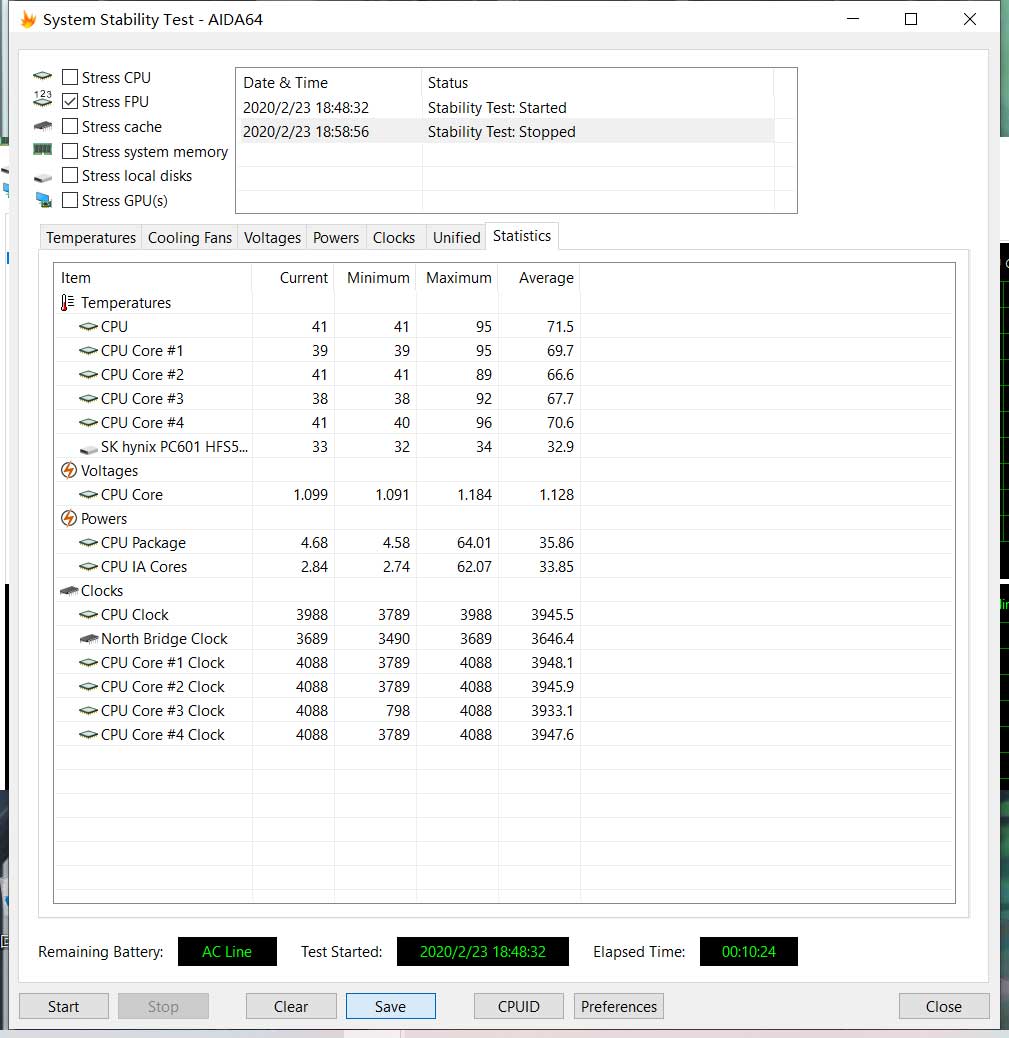
Task: Click the Stress GPU(s) monitor icon
Action: coord(44,200)
